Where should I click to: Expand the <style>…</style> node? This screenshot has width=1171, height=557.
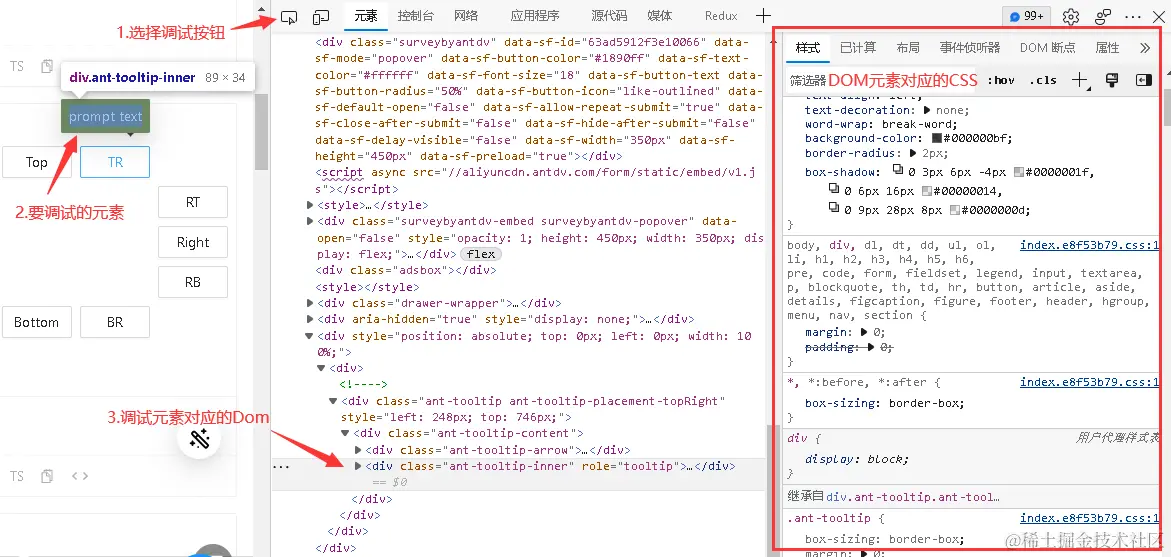[x=311, y=205]
